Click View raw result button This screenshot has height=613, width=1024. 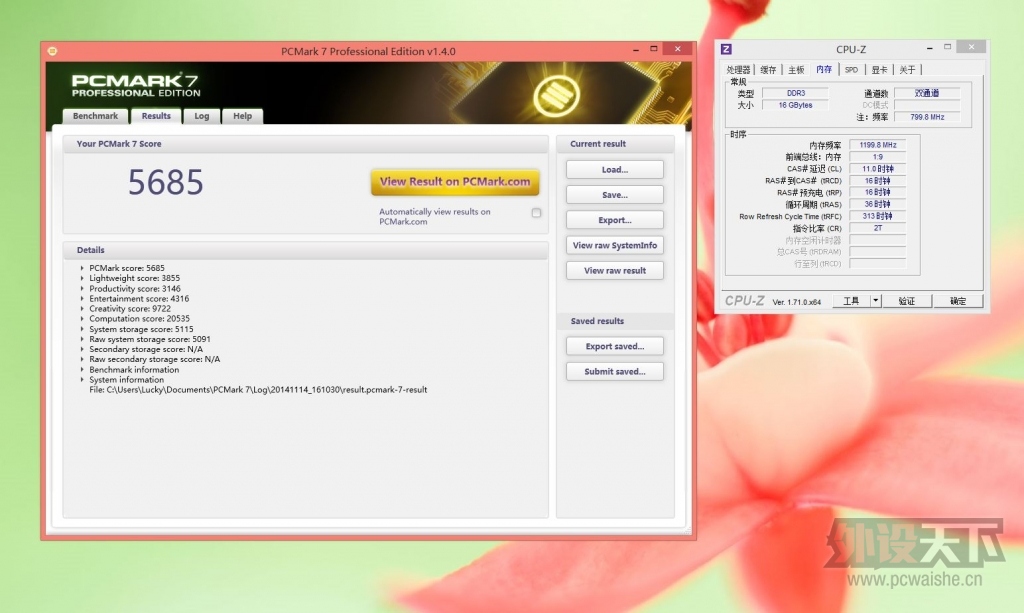click(615, 271)
